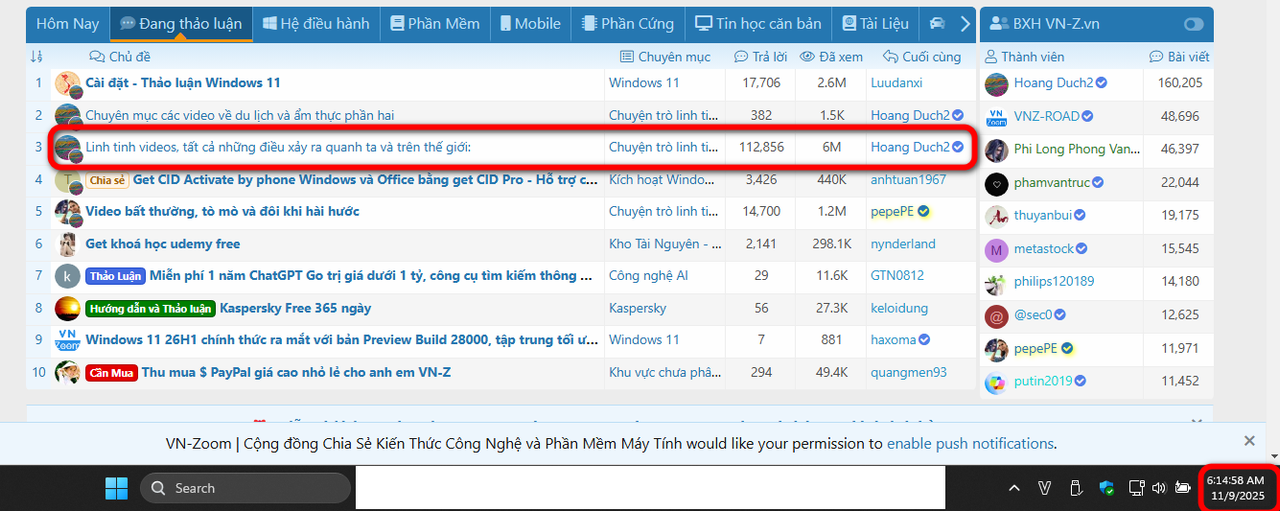The width and height of the screenshot is (1280, 511).
Task: Open Phi Long Phong Van member profile
Action: pyautogui.click(x=1077, y=149)
